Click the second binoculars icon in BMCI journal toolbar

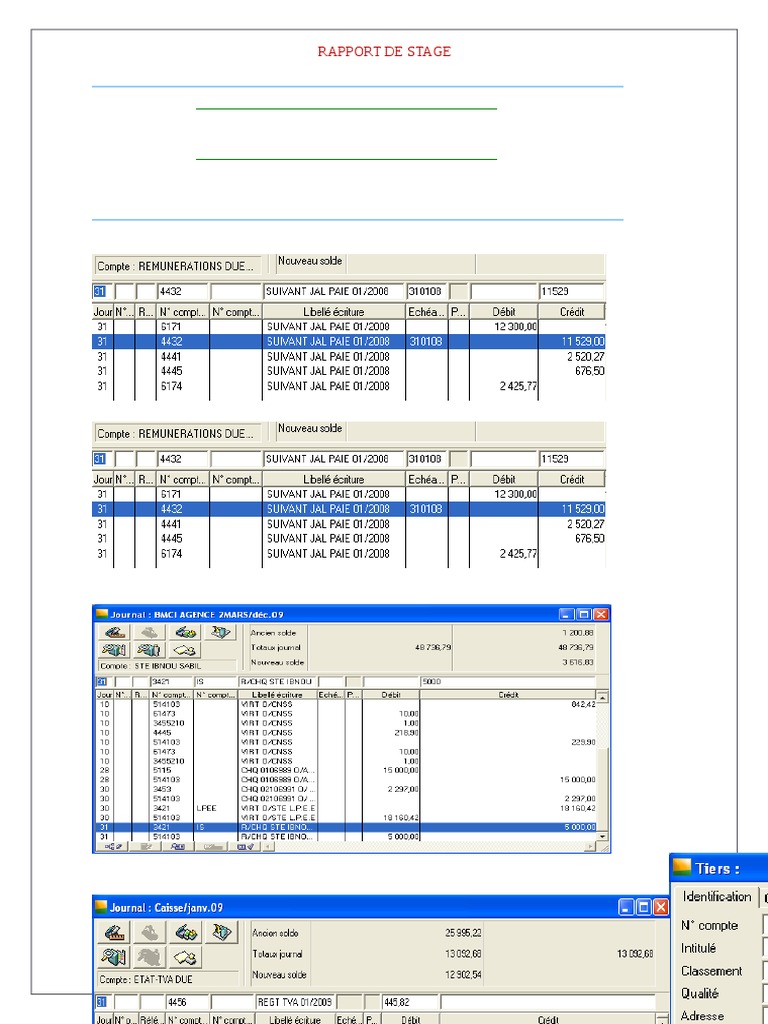[149, 650]
